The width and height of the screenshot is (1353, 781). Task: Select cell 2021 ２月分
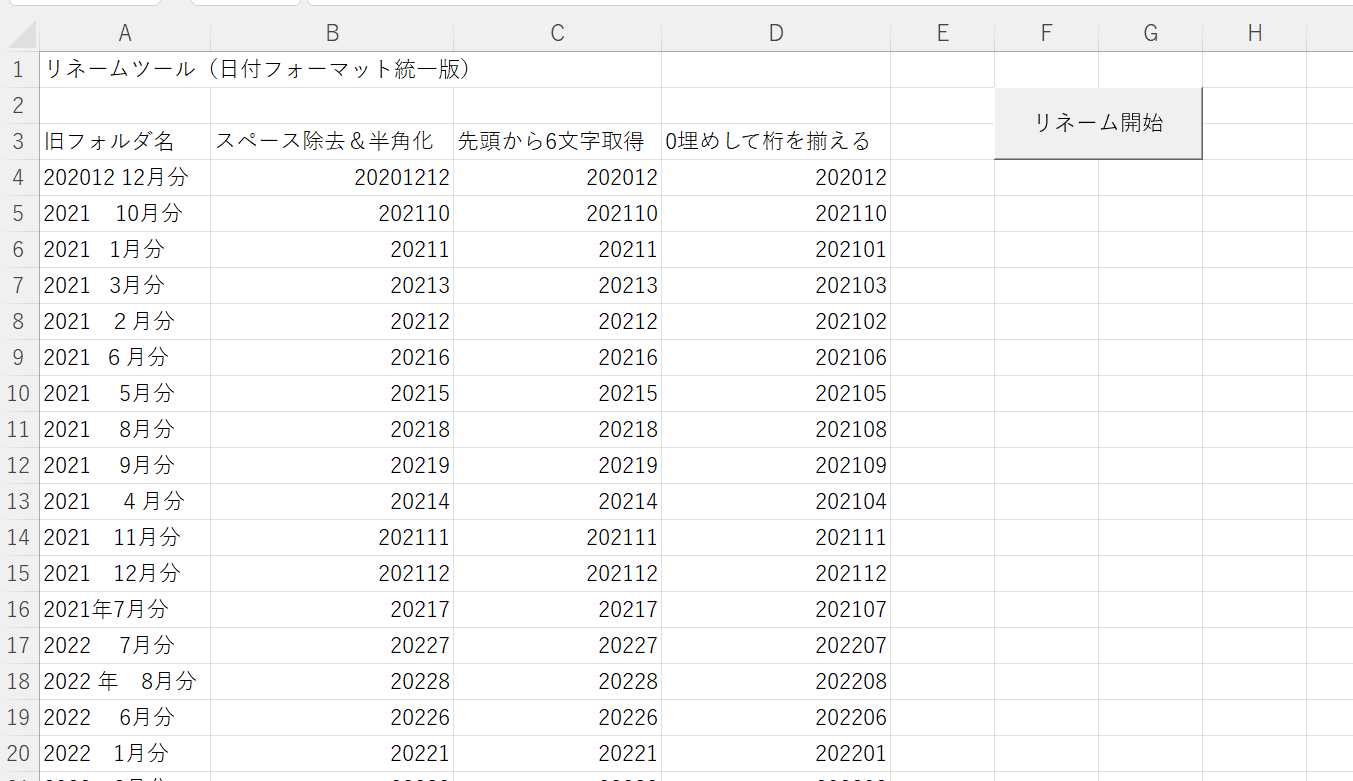point(125,322)
